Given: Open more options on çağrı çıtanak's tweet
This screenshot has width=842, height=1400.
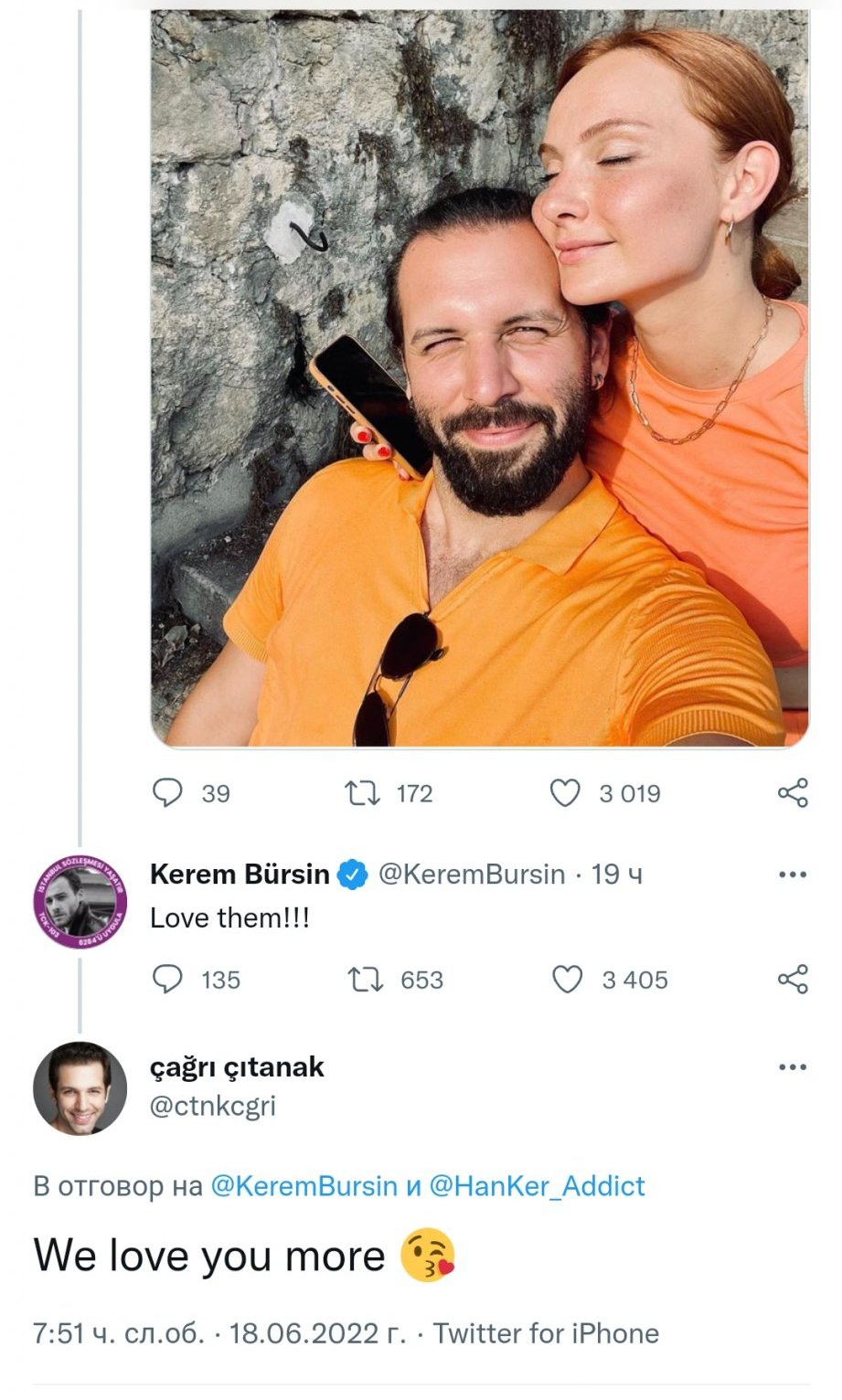Looking at the screenshot, I should (x=792, y=1067).
